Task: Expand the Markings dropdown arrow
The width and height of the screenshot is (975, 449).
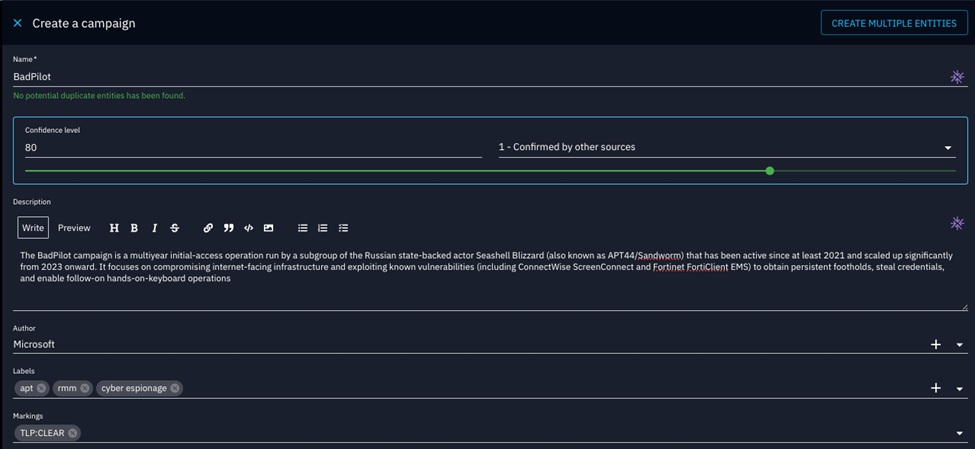Action: click(959, 433)
